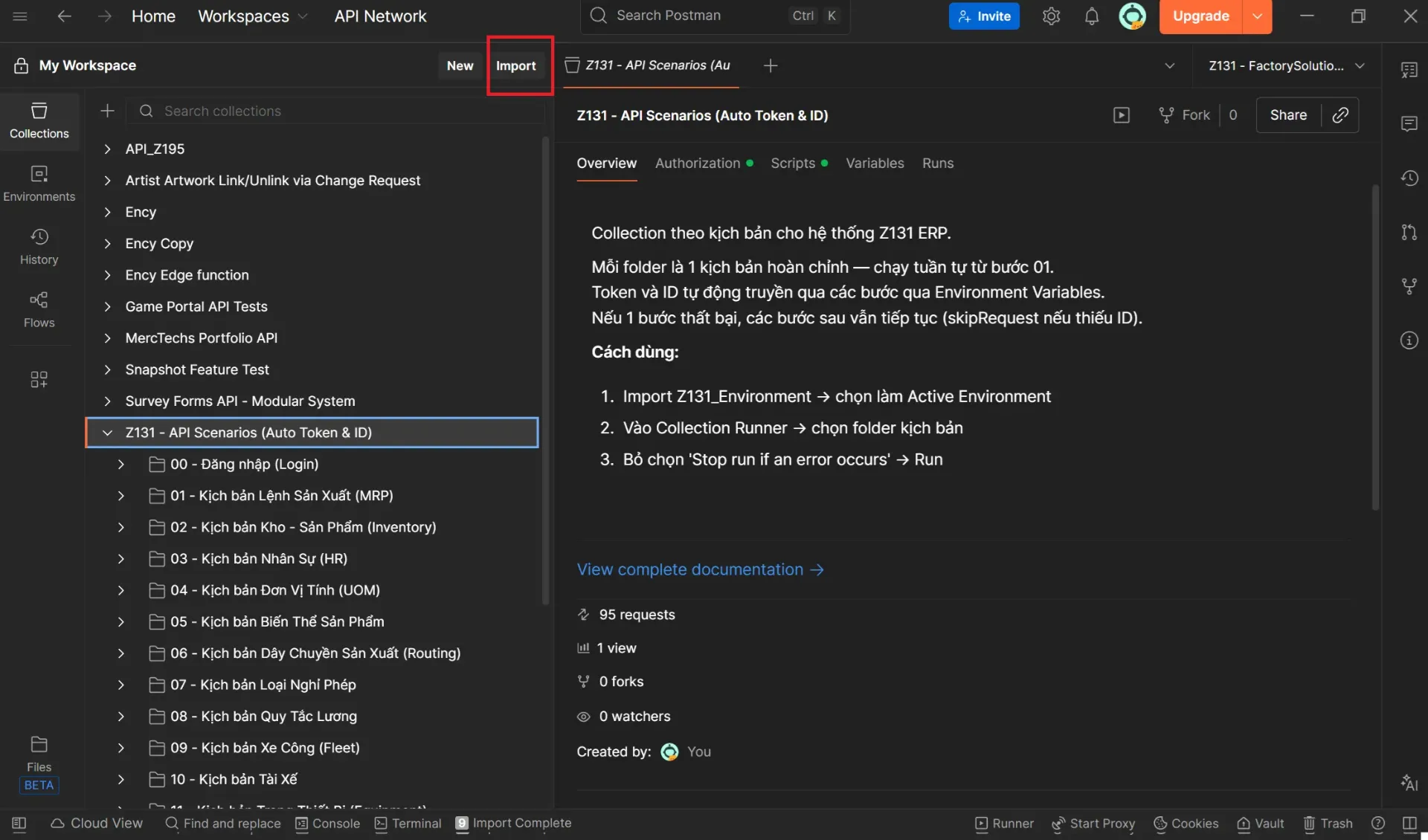Open the Upgrade dropdown arrow
Image resolution: width=1428 pixels, height=840 pixels.
coord(1257,16)
